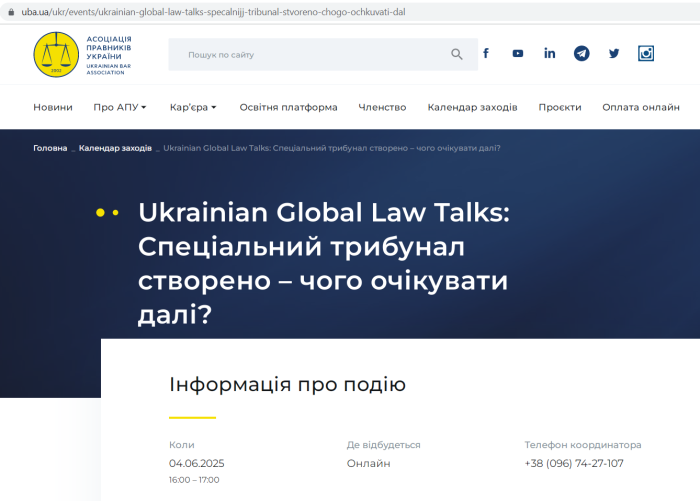Open the Проєкти menu item
Viewport: 700px width, 501px height.
[x=560, y=107]
